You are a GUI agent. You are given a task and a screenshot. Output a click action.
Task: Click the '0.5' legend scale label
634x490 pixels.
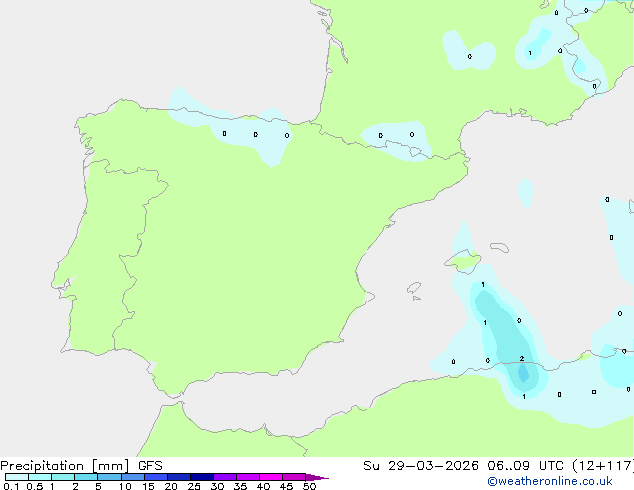coord(35,486)
